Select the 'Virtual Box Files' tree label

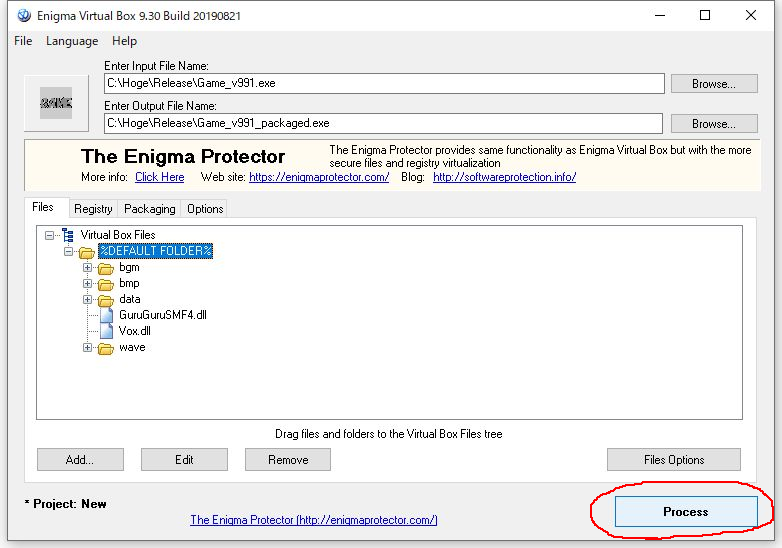click(x=118, y=235)
